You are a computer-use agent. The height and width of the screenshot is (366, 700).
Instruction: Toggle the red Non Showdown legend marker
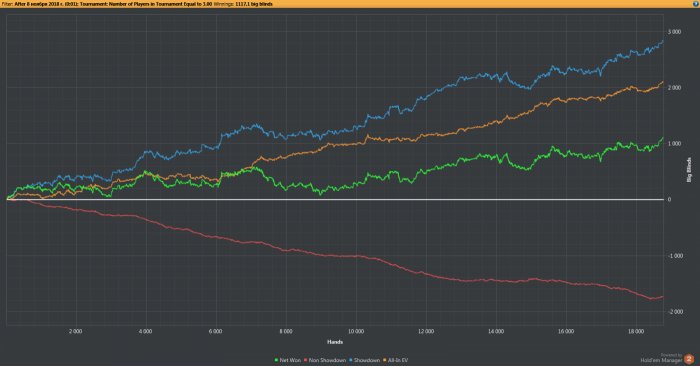(306, 360)
